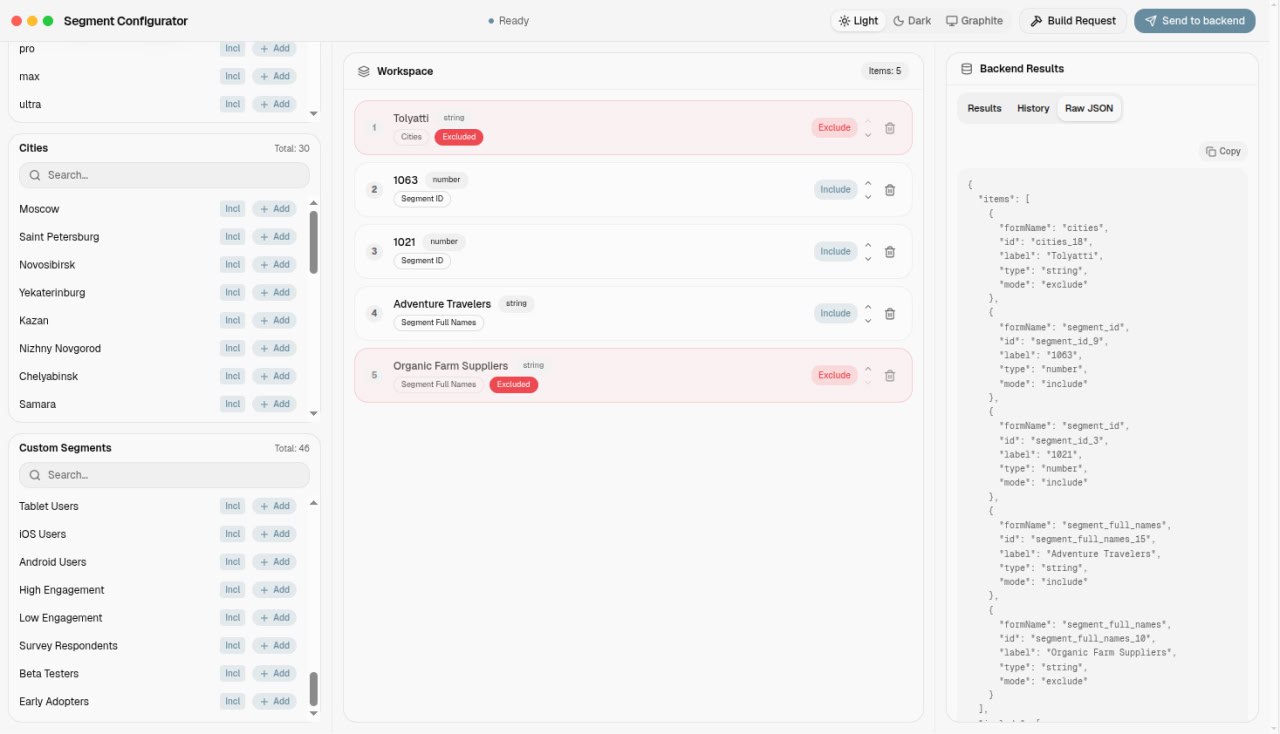Add Low Engagement segment

pyautogui.click(x=274, y=618)
